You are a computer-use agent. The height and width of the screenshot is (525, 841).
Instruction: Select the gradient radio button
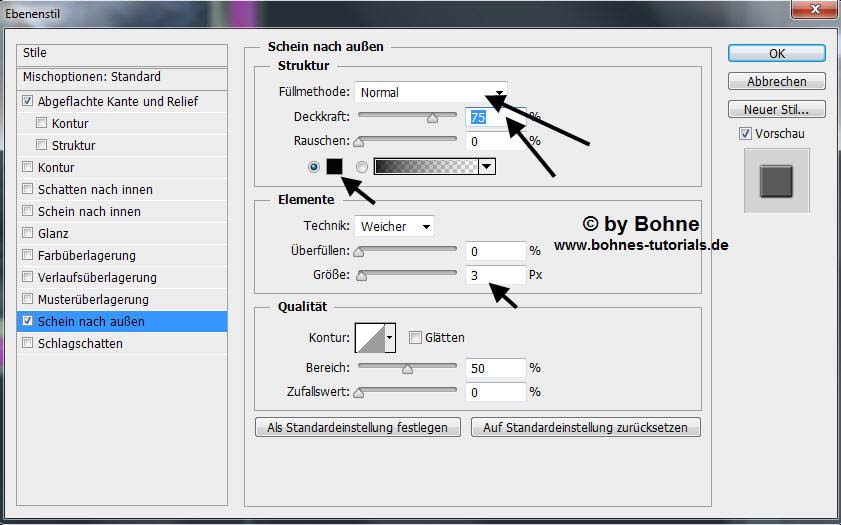(362, 167)
